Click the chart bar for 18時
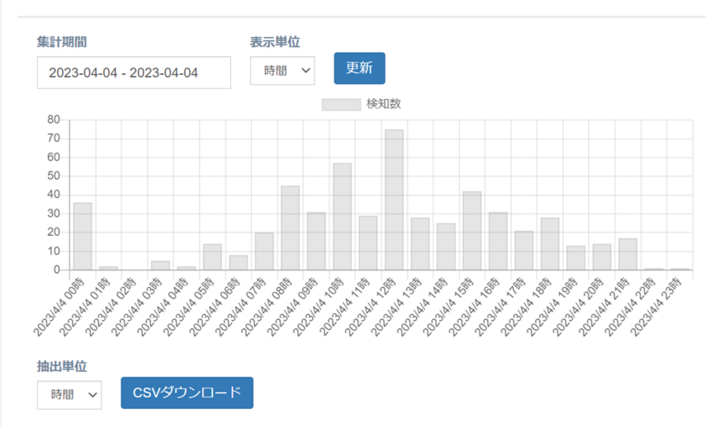Screen dimensions: 720x428 (x=549, y=244)
